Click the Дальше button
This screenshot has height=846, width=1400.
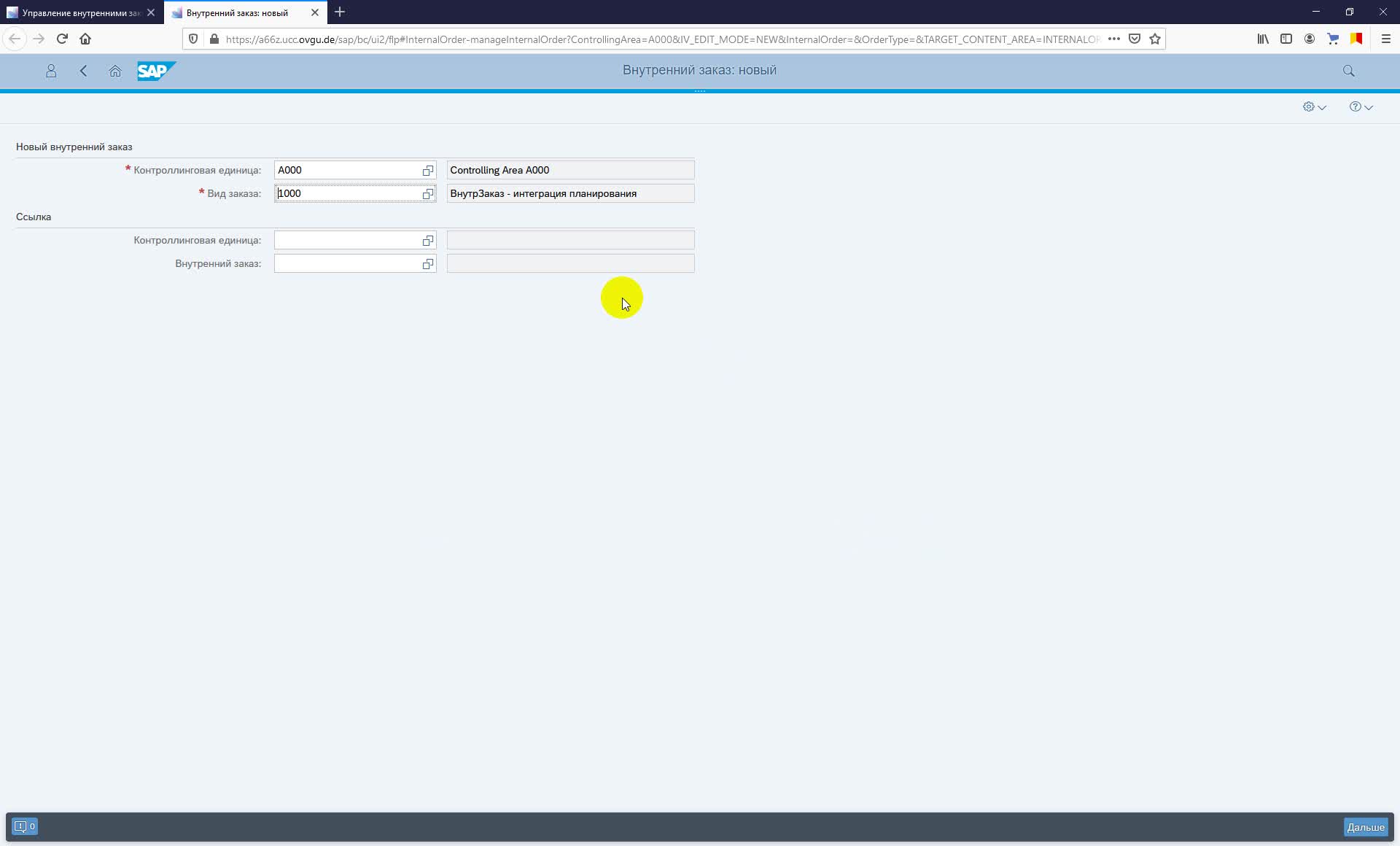(x=1365, y=826)
